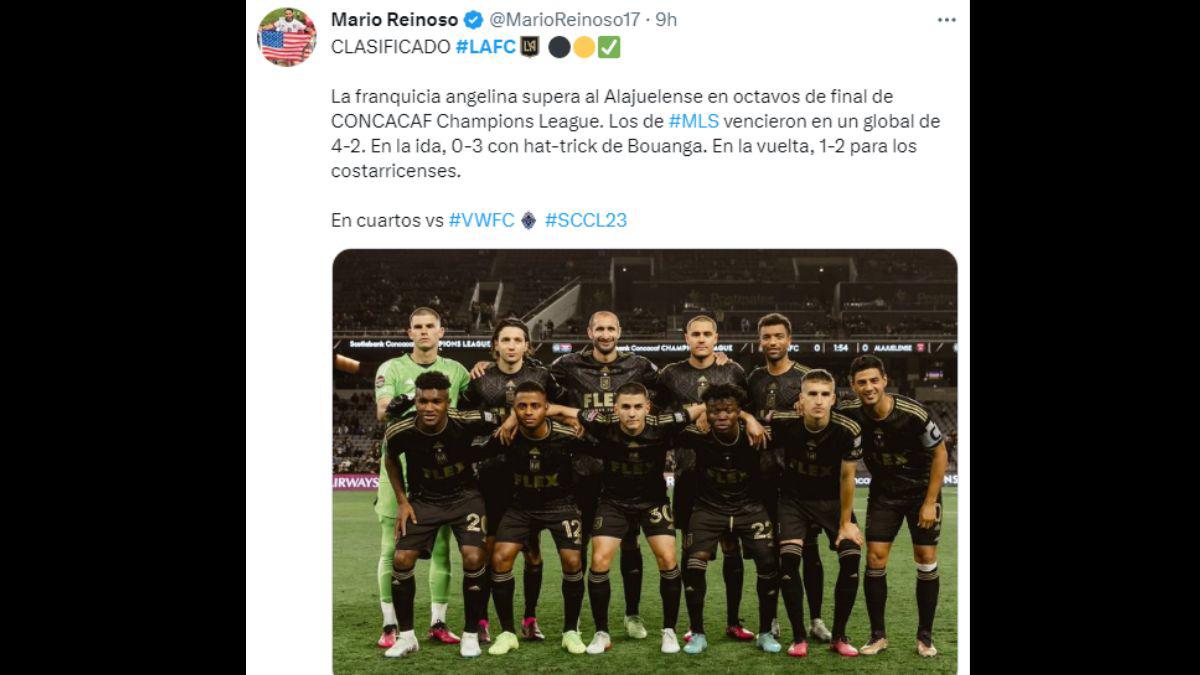This screenshot has width=1200, height=675.
Task: Open the #VWFC hashtag link
Action: 482,220
